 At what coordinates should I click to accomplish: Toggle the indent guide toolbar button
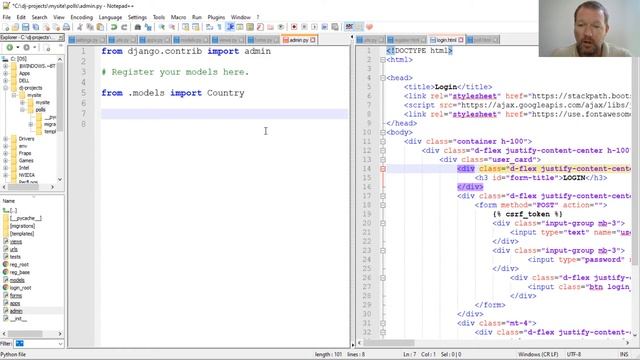coord(230,27)
